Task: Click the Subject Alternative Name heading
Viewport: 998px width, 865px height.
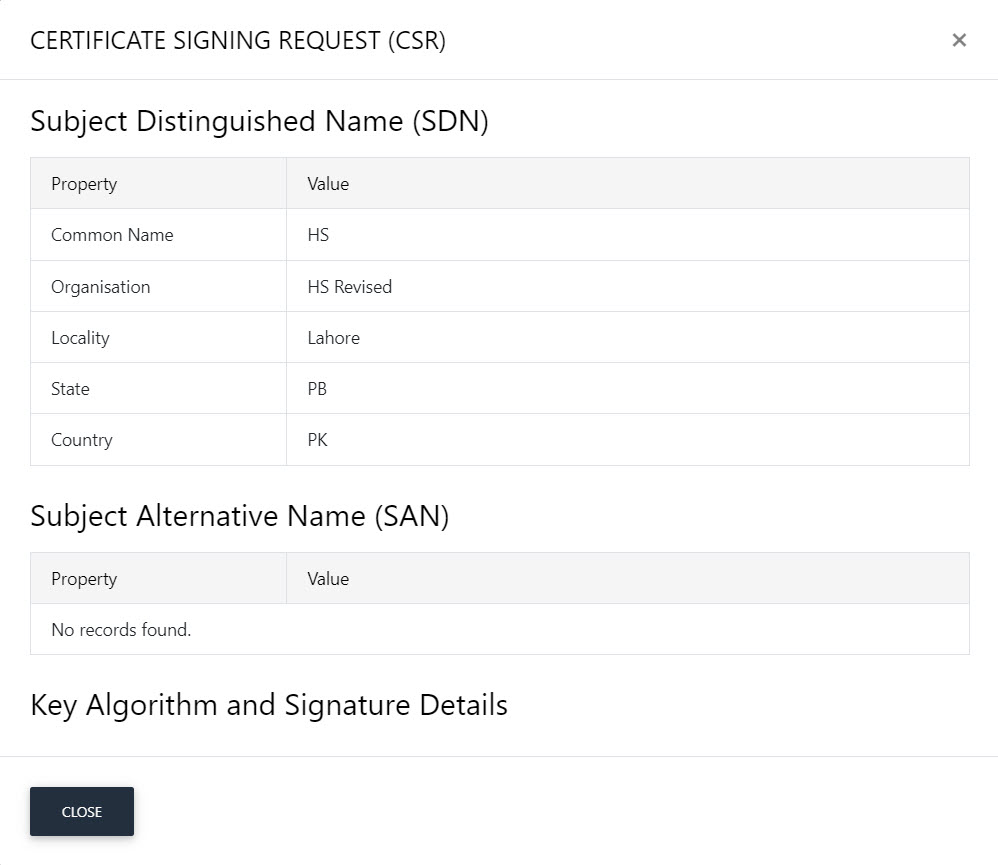Action: point(239,516)
